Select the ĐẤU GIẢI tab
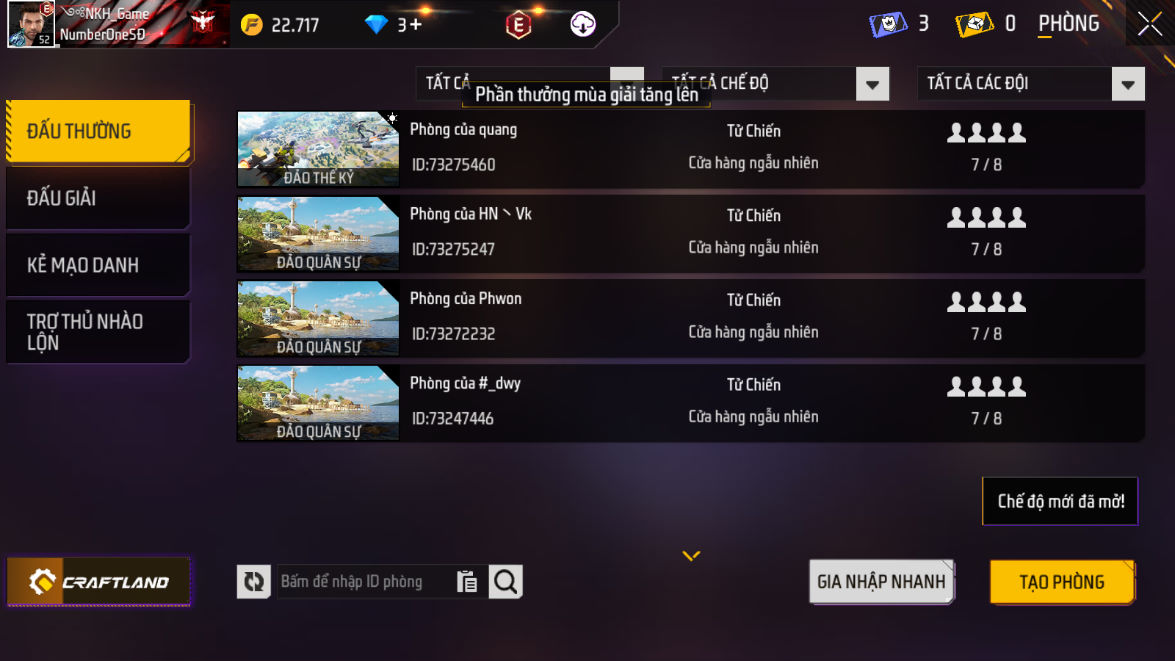Viewport: 1175px width, 661px height. pos(97,198)
